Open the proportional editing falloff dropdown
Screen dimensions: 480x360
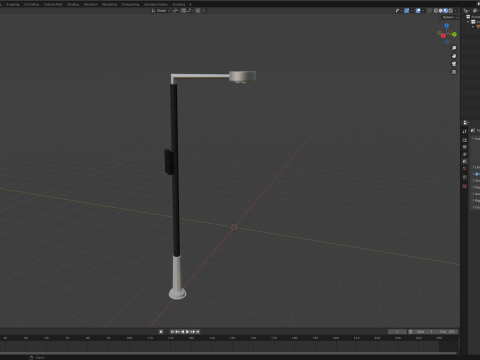204,11
